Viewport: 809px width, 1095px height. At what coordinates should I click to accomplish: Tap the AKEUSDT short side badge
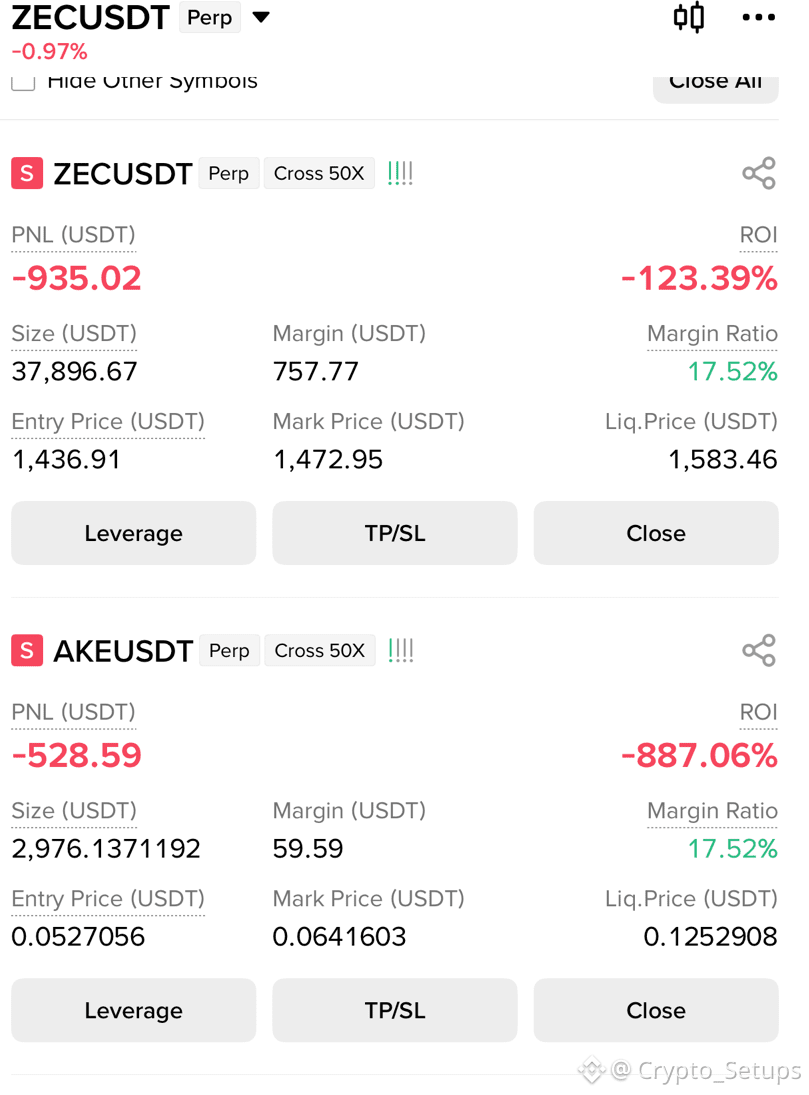[x=27, y=650]
